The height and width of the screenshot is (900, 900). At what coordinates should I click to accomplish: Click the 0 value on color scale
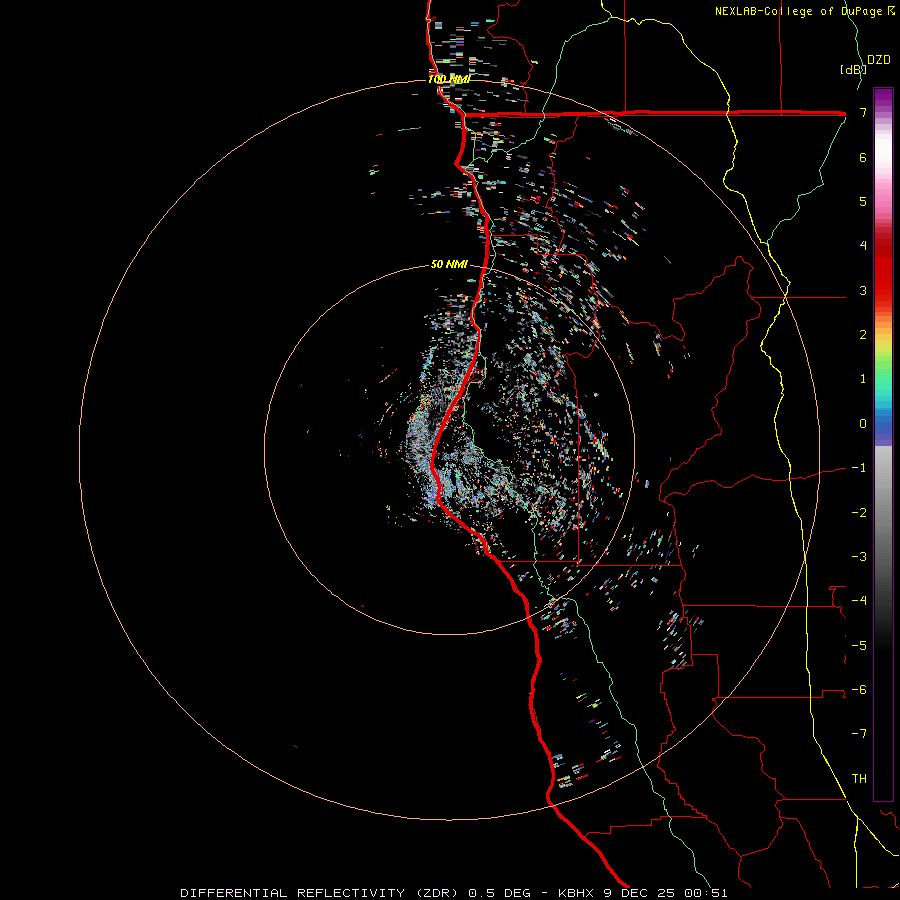863,424
